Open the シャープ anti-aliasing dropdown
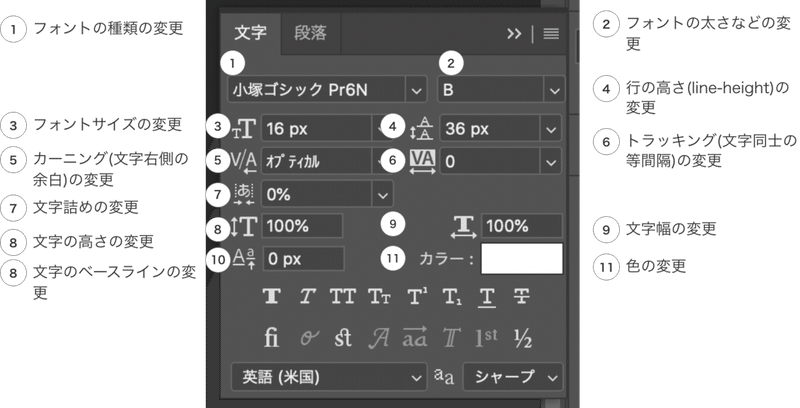Viewport: 800px width, 408px height. click(x=513, y=377)
